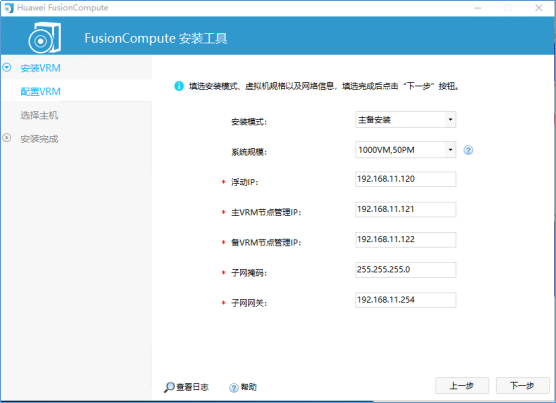Click the magnifier icon for 查看日志
The height and width of the screenshot is (403, 556).
pos(169,387)
